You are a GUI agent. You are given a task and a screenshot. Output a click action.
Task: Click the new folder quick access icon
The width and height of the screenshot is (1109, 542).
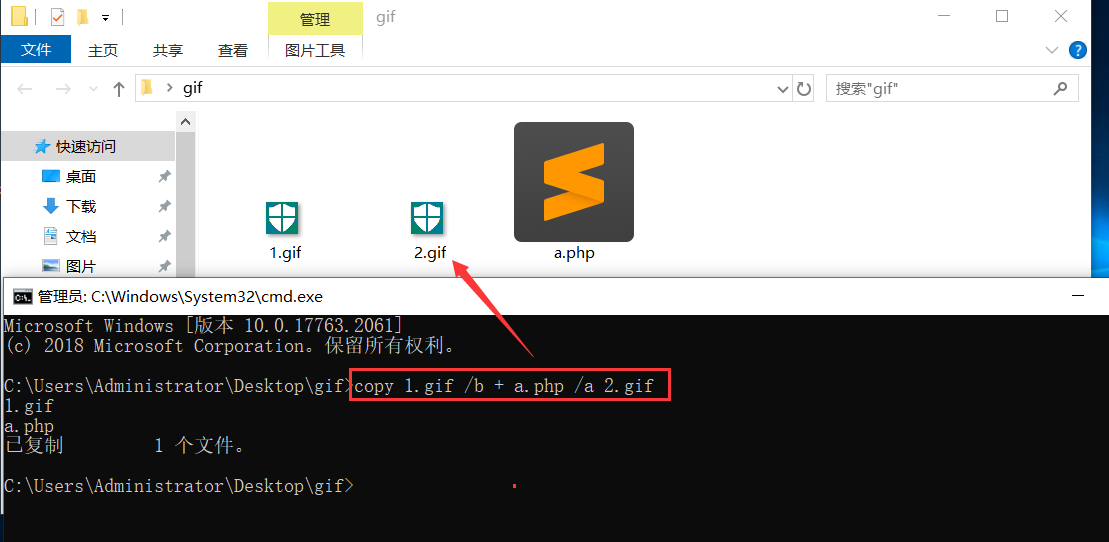[82, 17]
